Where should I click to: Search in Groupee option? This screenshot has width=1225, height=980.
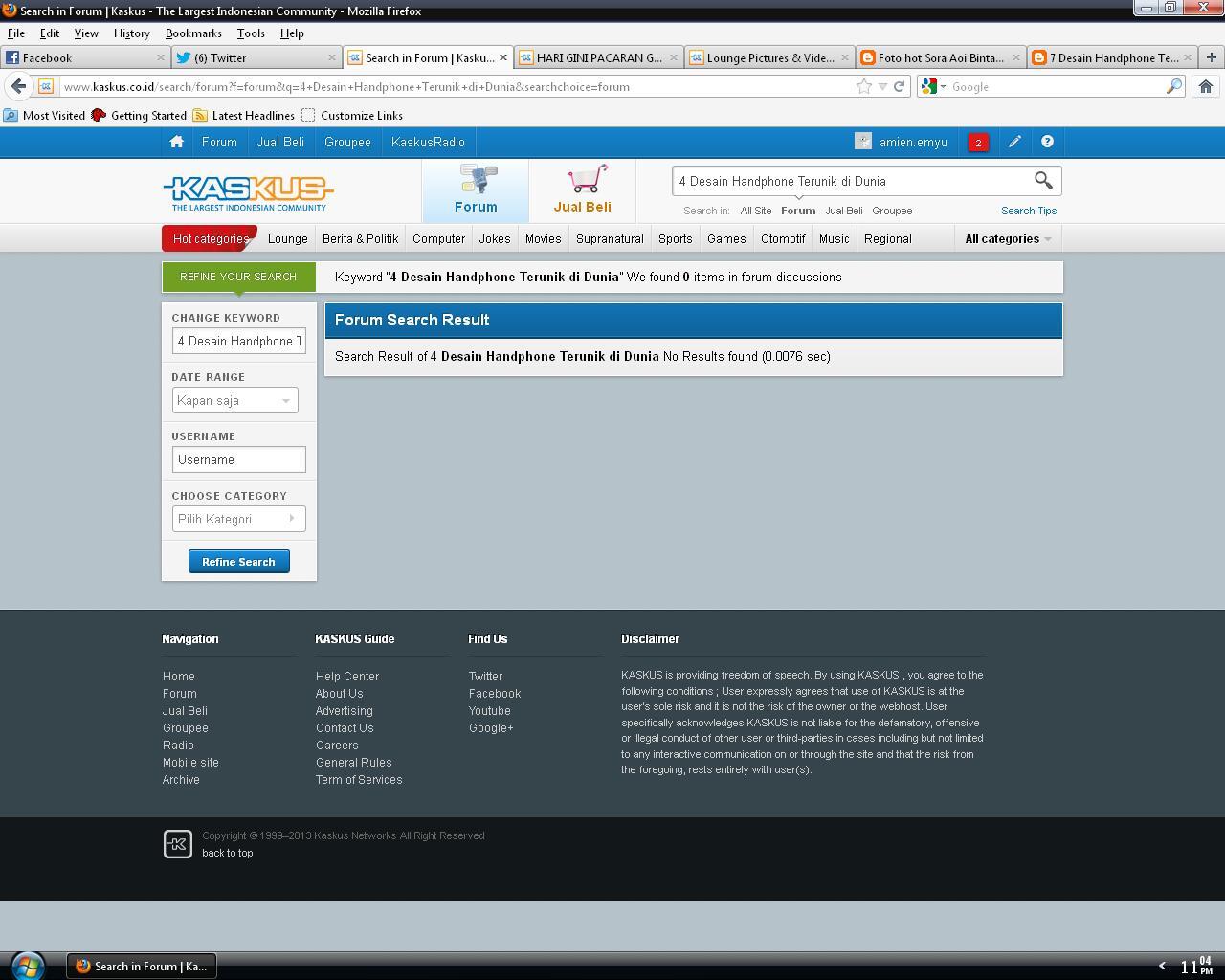[892, 211]
